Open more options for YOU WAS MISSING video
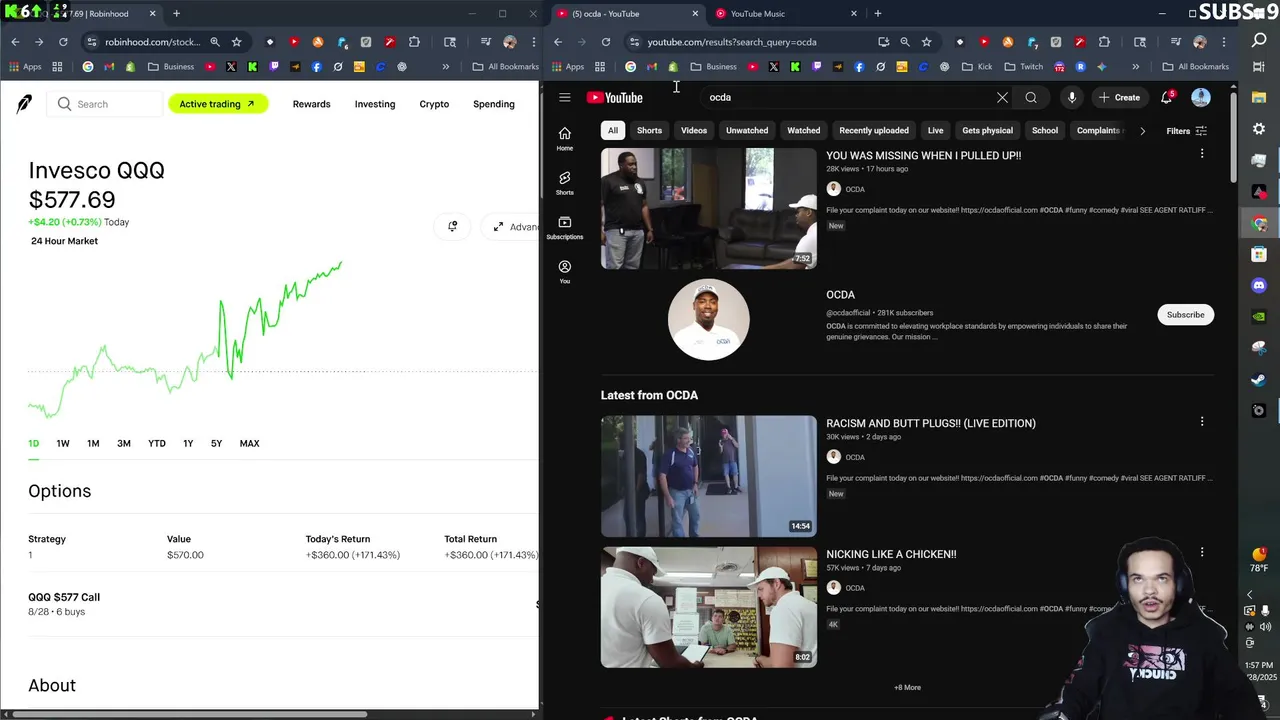The height and width of the screenshot is (720, 1280). (1202, 154)
